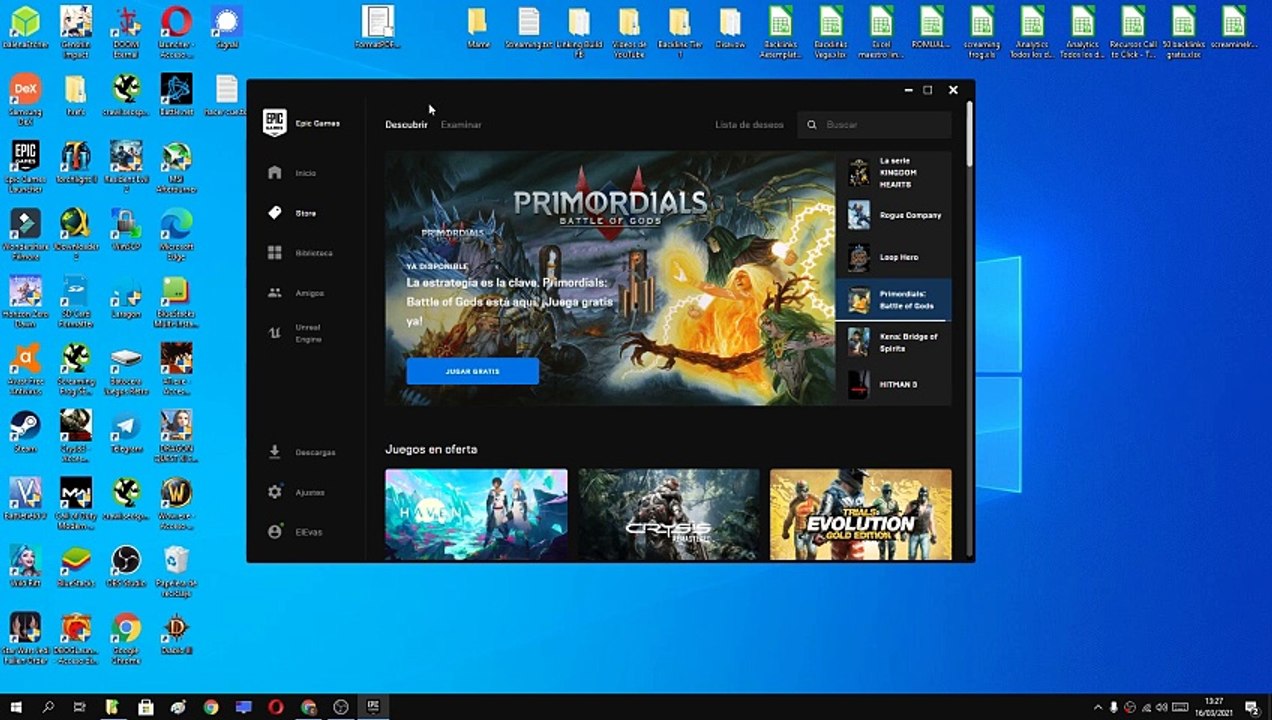Click Primordials hero banner image
This screenshot has width=1272, height=720.
coord(610,278)
